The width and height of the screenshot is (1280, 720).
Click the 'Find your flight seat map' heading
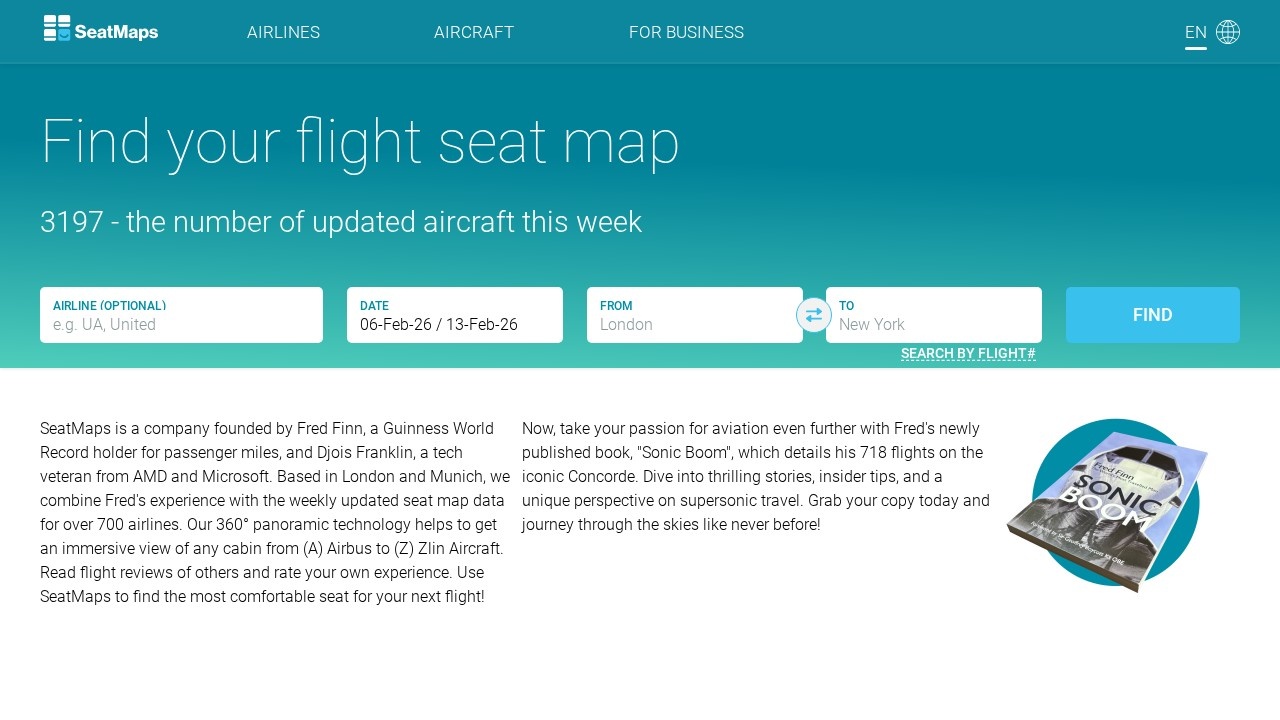click(360, 142)
